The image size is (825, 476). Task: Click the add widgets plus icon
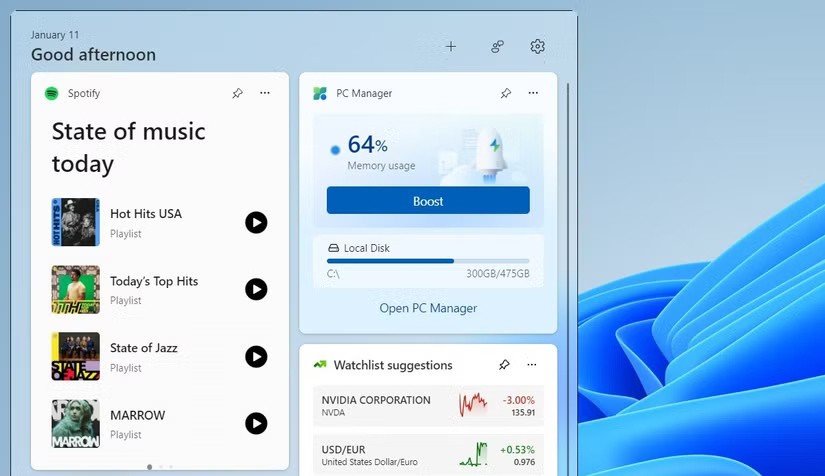coord(451,46)
